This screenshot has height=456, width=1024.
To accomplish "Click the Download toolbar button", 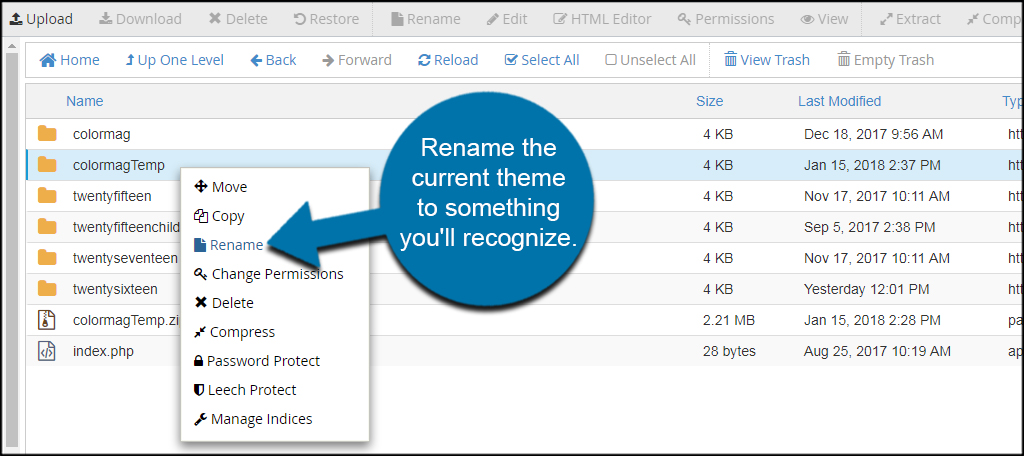I will click(x=140, y=19).
